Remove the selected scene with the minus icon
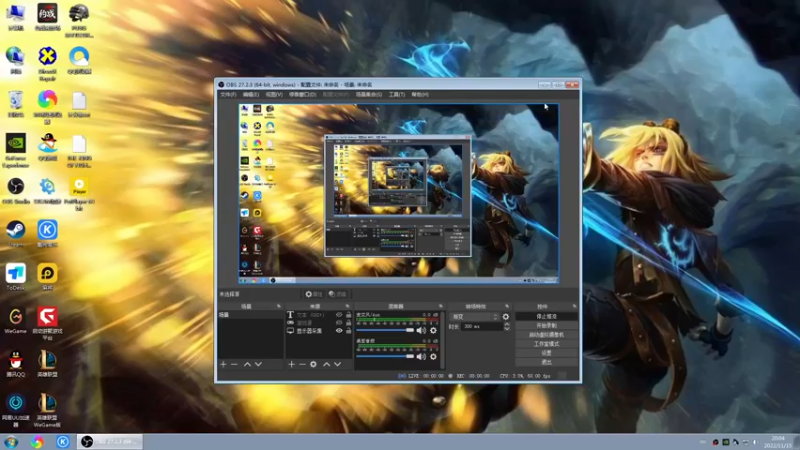Image resolution: width=800 pixels, height=450 pixels. [x=234, y=364]
